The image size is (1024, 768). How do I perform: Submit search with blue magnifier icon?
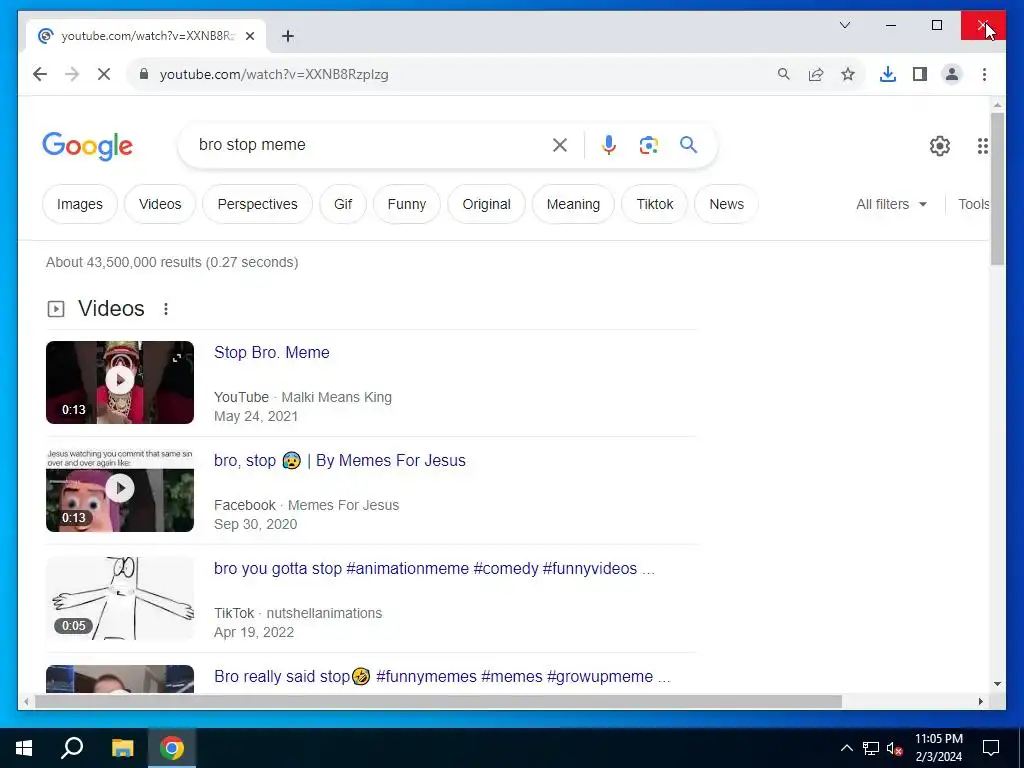click(688, 145)
